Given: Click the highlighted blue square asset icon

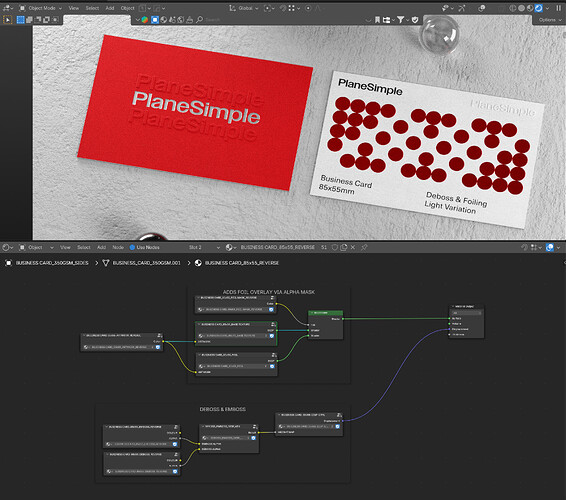Looking at the screenshot, I should pyautogui.click(x=154, y=20).
